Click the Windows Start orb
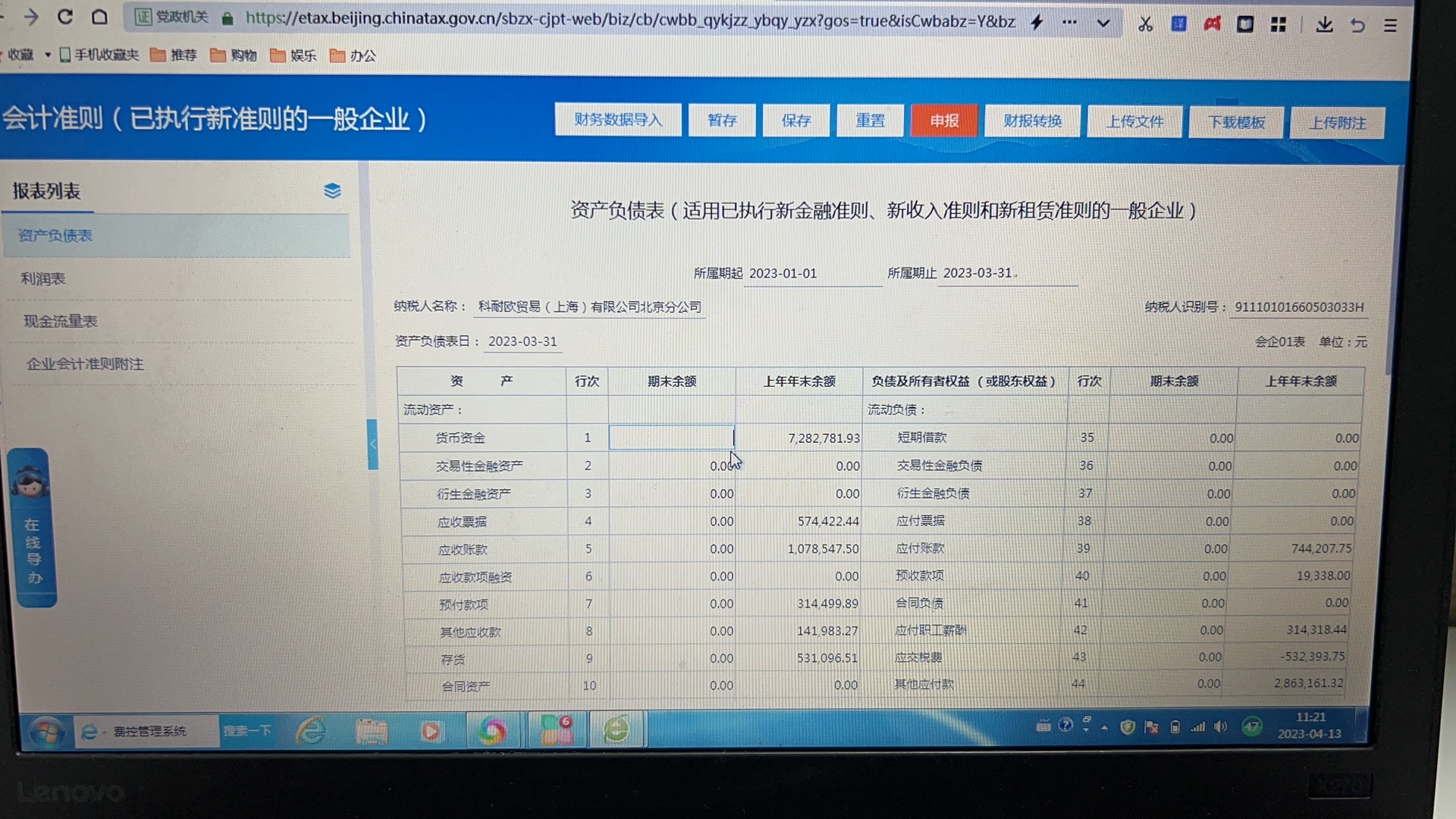 pos(47,732)
